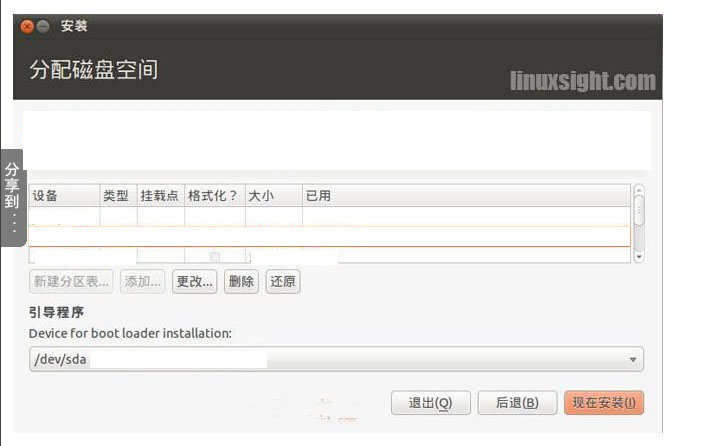Select the 类型 column header

tap(118, 196)
